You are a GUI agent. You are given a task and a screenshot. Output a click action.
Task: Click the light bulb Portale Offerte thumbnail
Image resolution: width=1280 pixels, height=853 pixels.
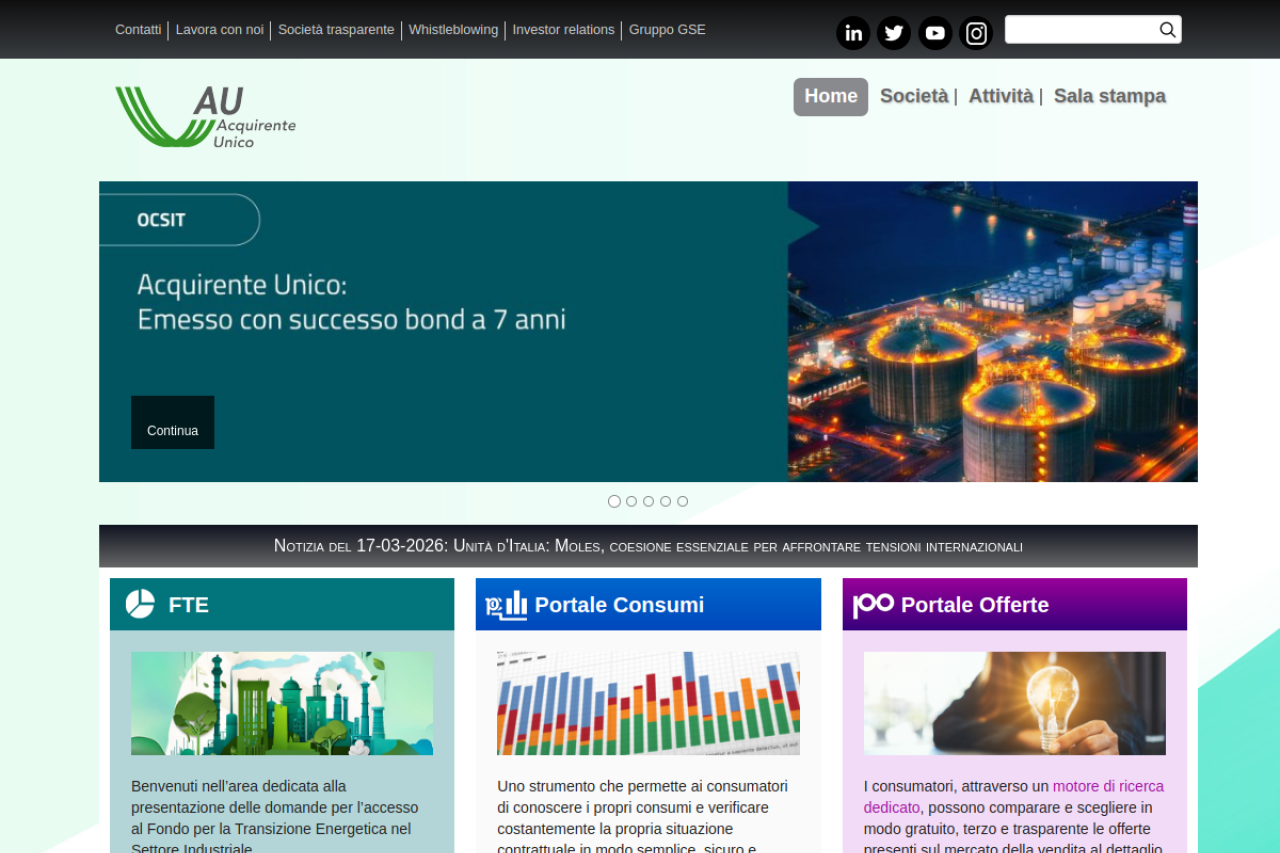1014,703
